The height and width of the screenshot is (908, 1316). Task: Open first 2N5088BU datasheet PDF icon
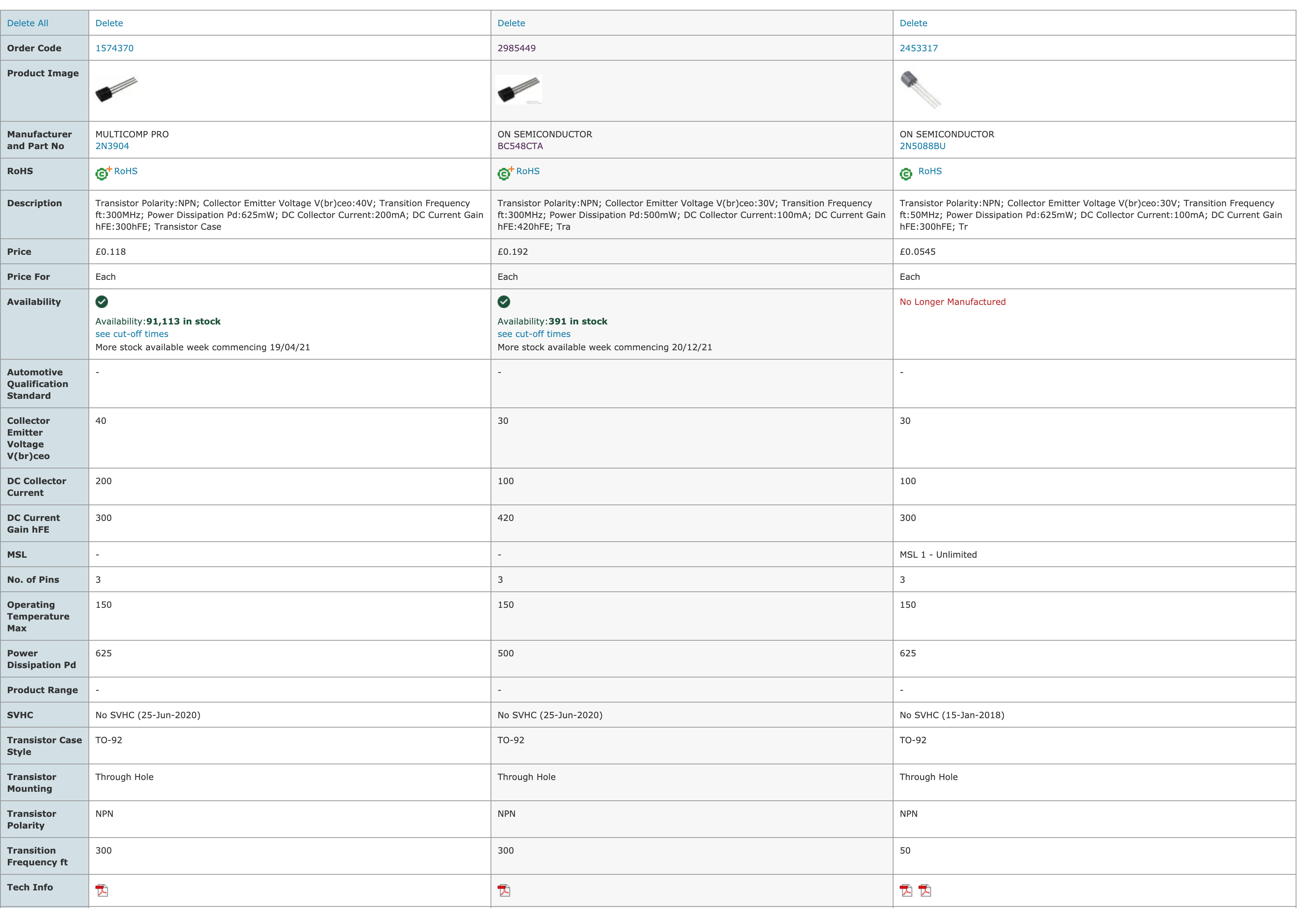[x=906, y=890]
